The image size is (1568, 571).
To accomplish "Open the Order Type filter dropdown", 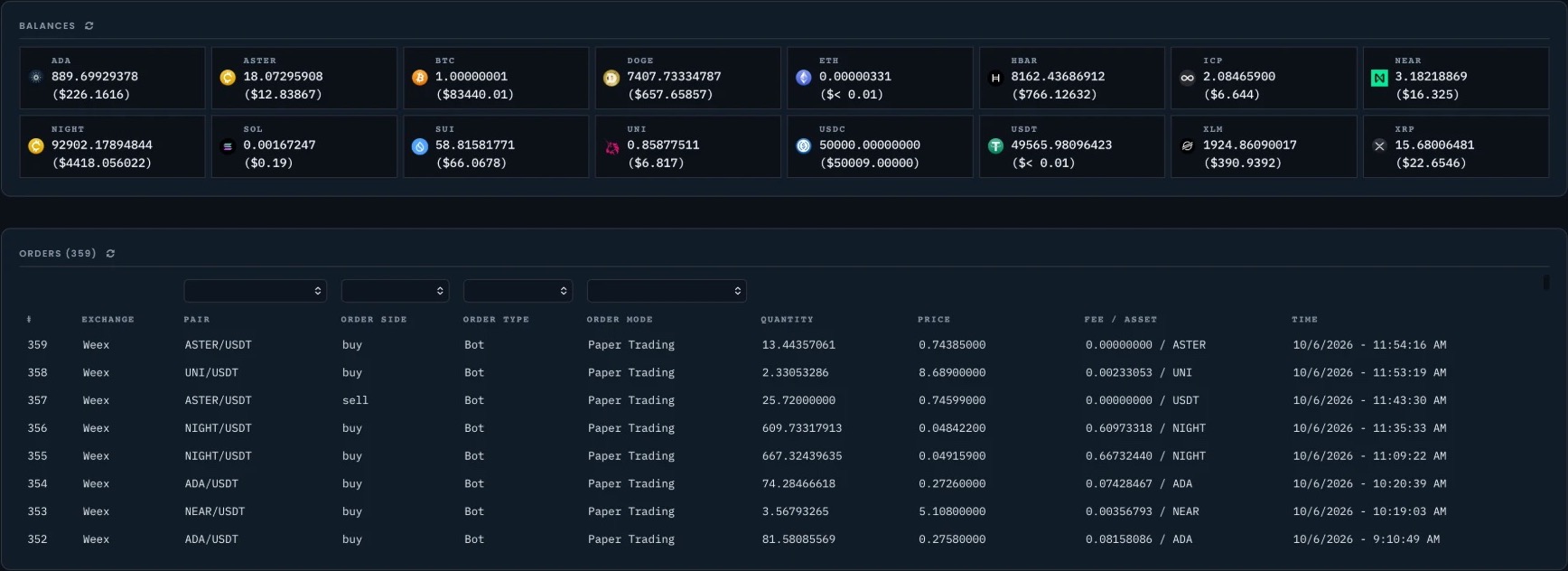I will tap(518, 290).
